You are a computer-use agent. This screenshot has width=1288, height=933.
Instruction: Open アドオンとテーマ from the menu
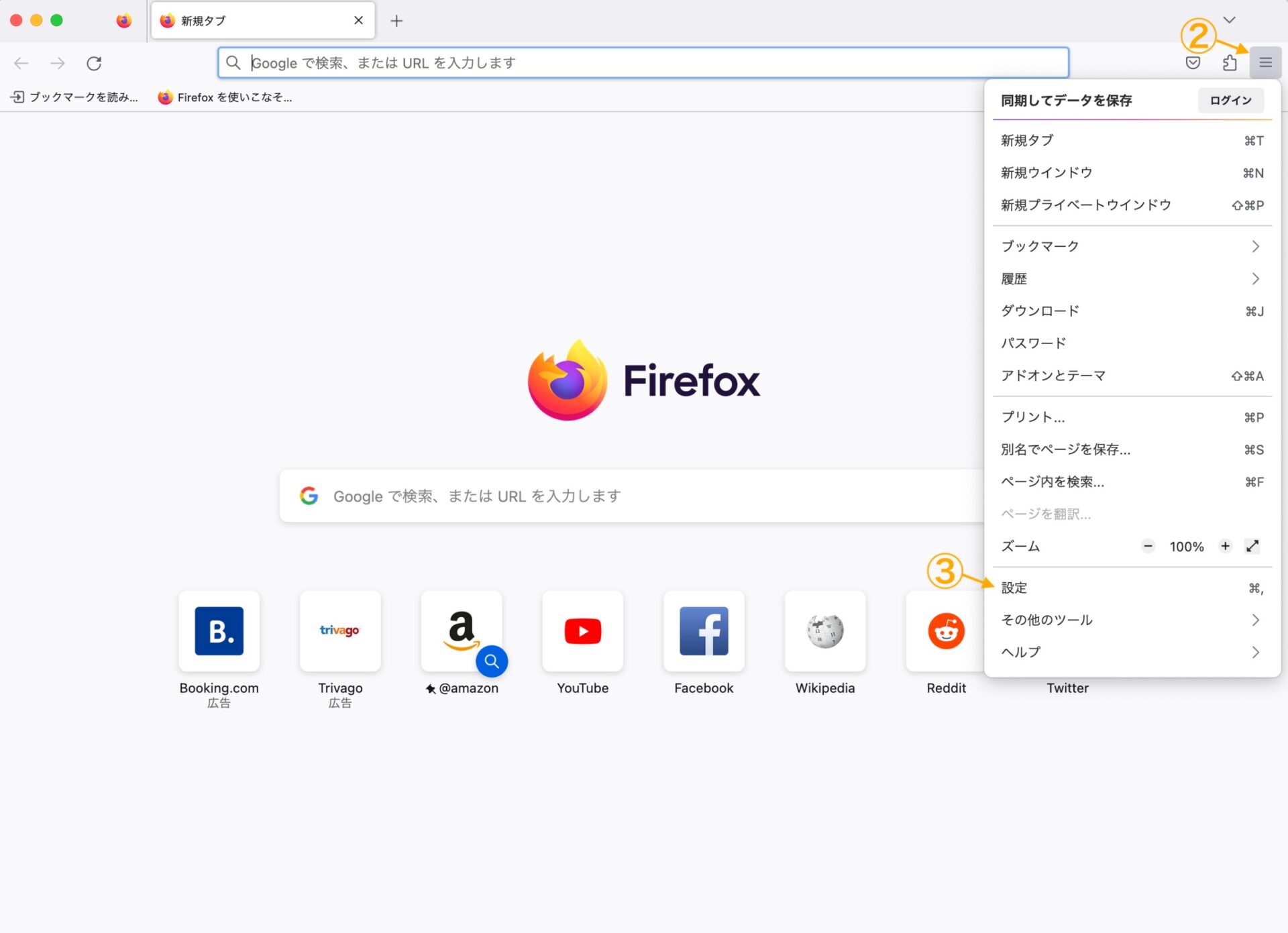(x=1132, y=376)
